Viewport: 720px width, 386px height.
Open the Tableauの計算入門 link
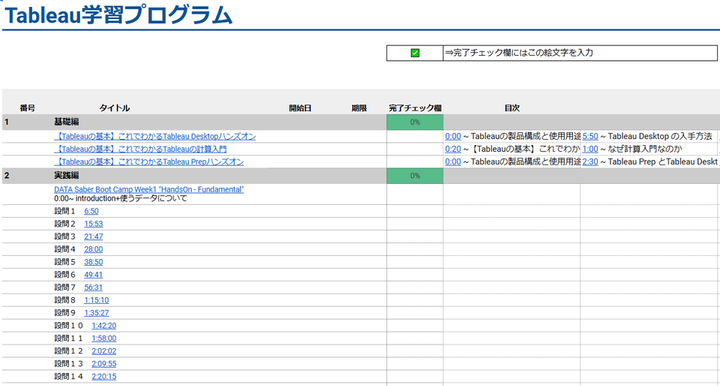point(141,149)
